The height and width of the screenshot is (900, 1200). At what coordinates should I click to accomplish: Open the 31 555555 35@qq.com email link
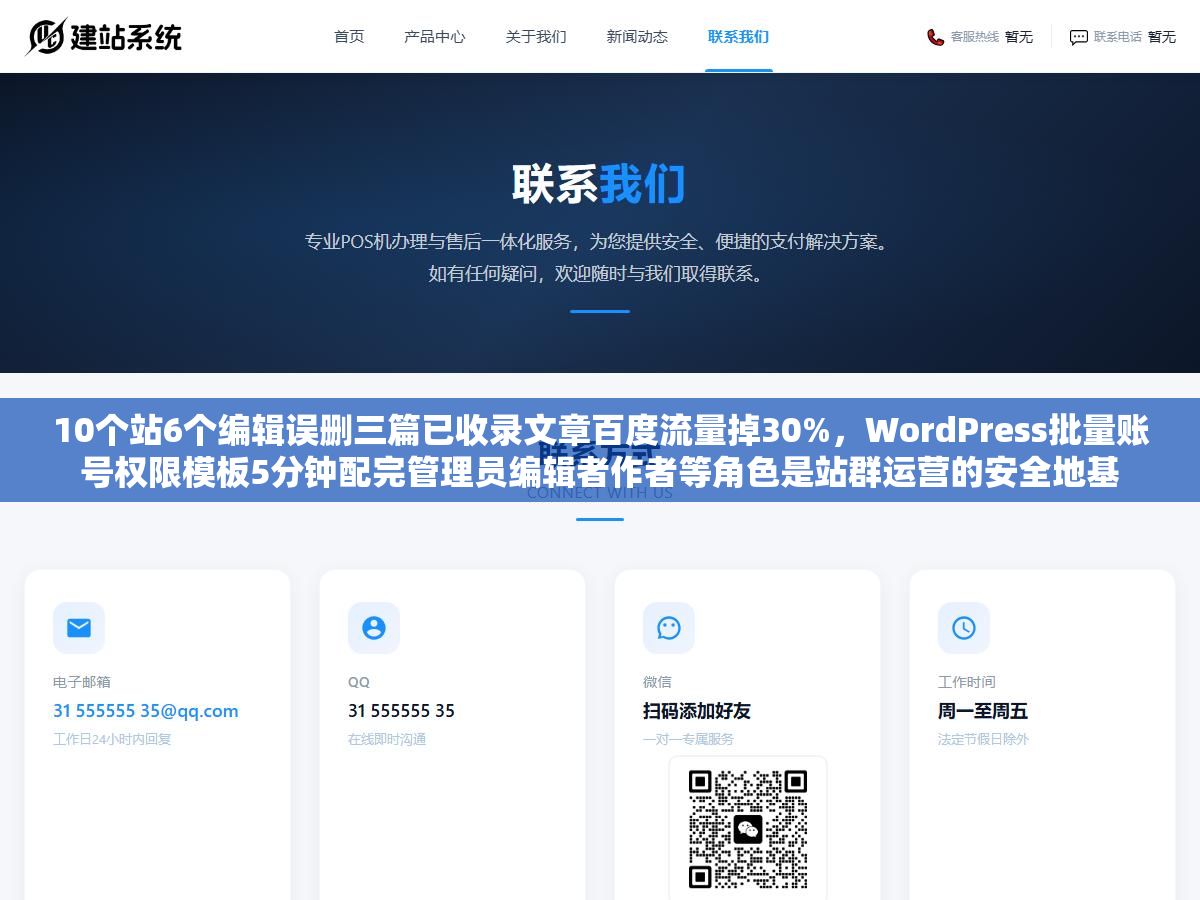pos(146,711)
